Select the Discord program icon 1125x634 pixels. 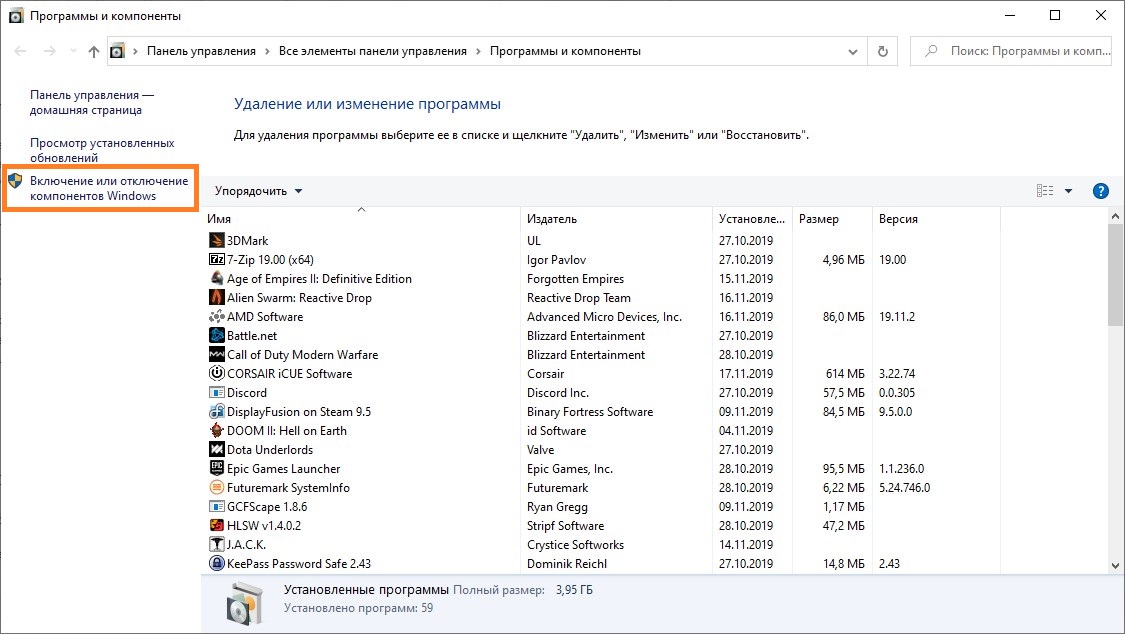217,393
